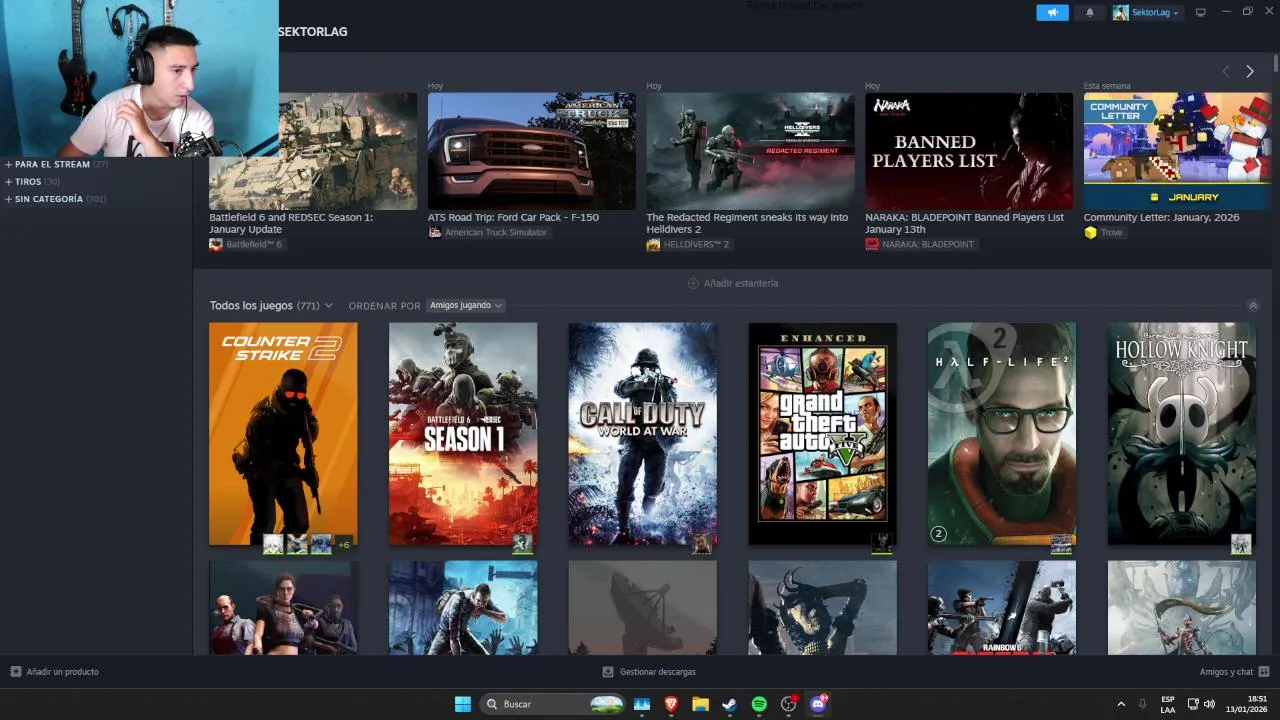The width and height of the screenshot is (1280, 720).
Task: Select the Battlefield 6 Season 1 cover
Action: coord(463,434)
